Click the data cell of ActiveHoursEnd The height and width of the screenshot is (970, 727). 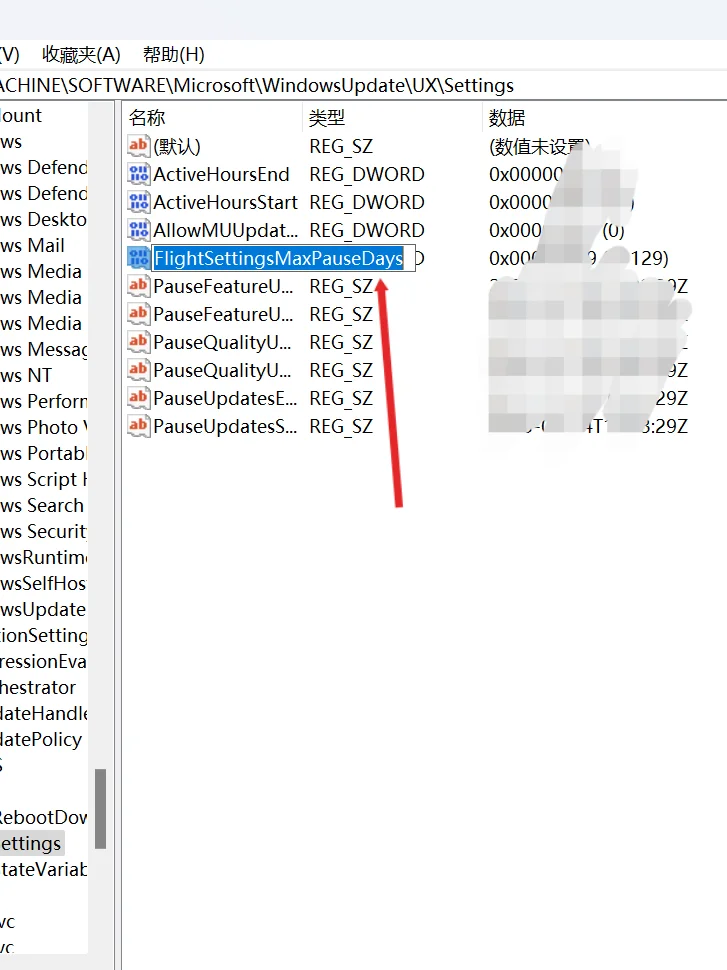[x=526, y=174]
